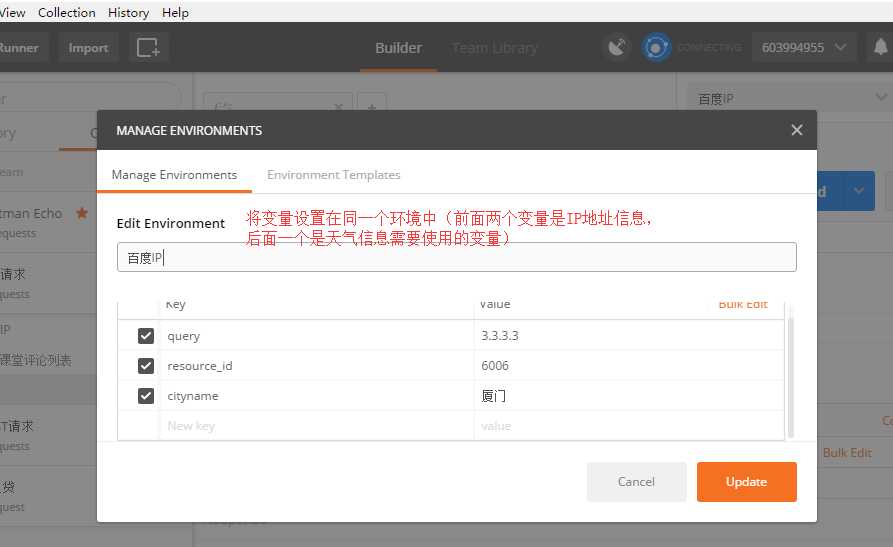Open the Help menu
This screenshot has width=893, height=547.
(175, 13)
